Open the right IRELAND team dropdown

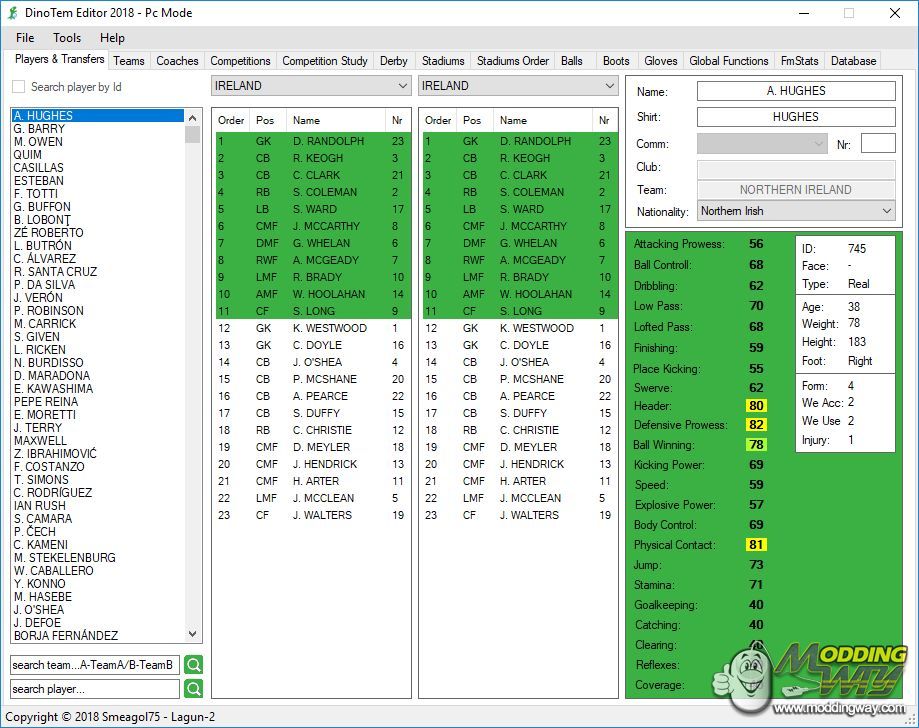tap(518, 86)
